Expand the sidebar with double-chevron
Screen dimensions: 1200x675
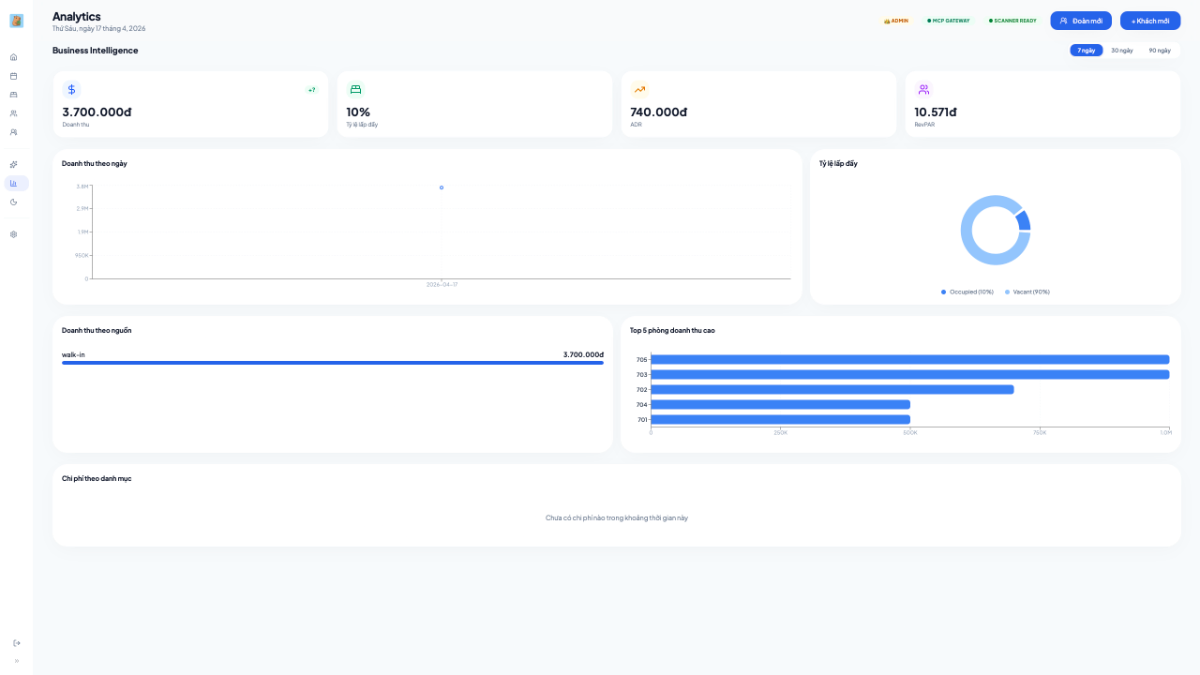click(x=16, y=660)
